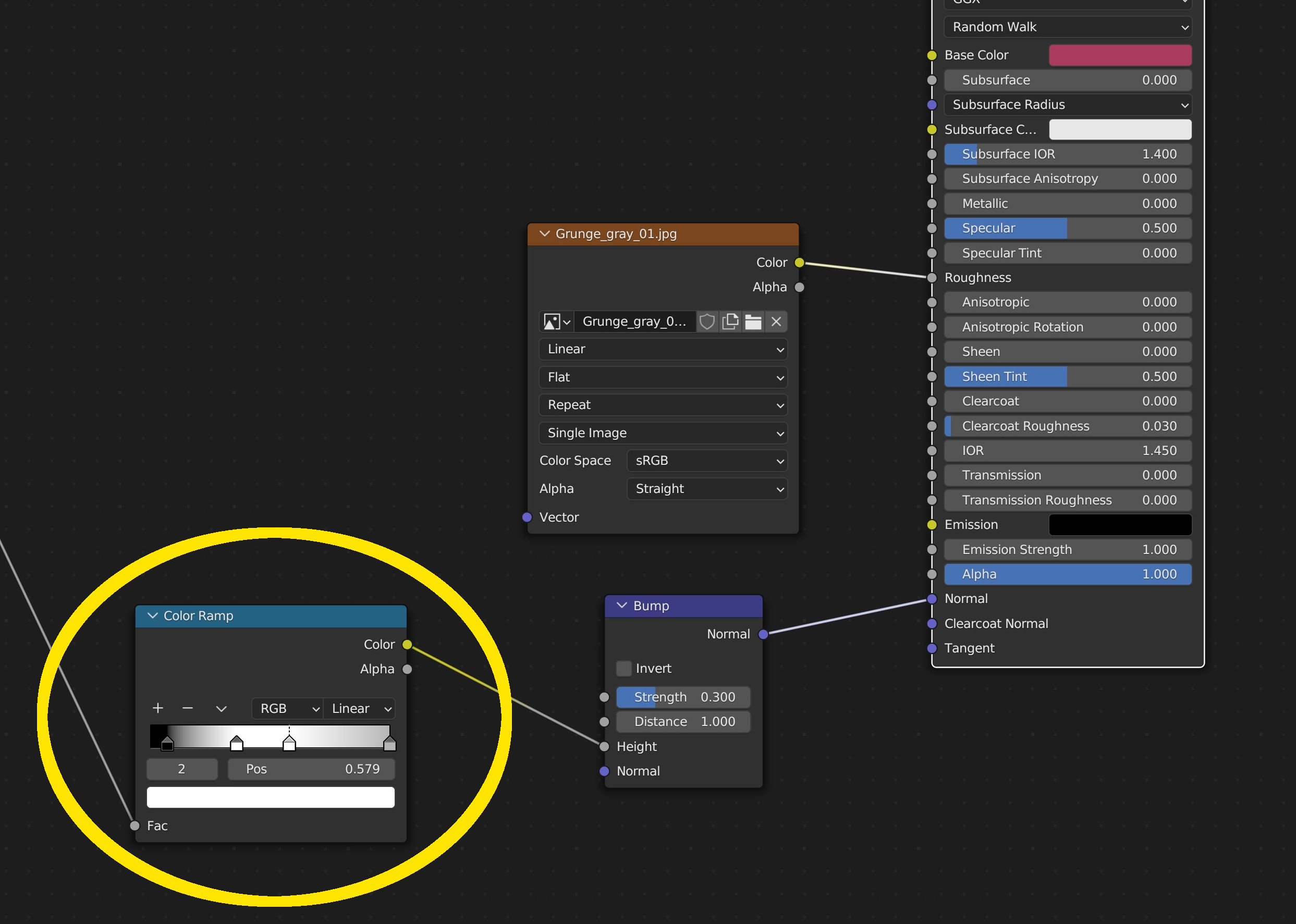Add a Color Ramp stop with plus icon
This screenshot has width=1296, height=924.
(x=157, y=708)
